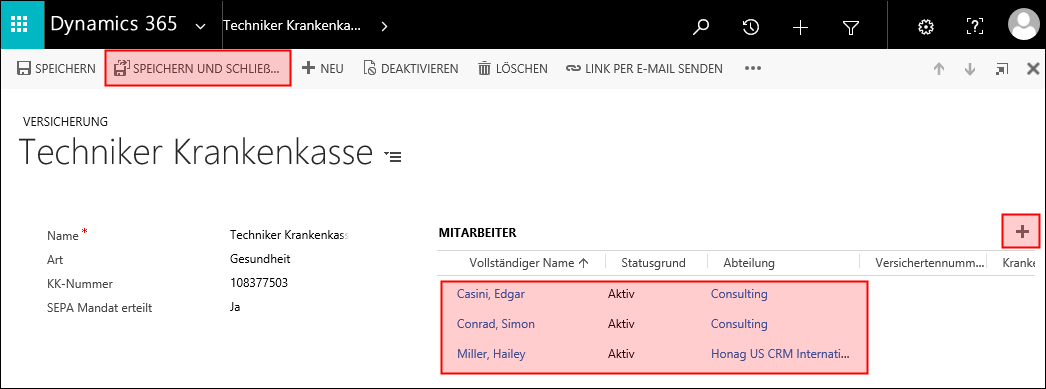Open the advanced find funnel icon
Viewport: 1046px width, 389px height.
coord(850,27)
